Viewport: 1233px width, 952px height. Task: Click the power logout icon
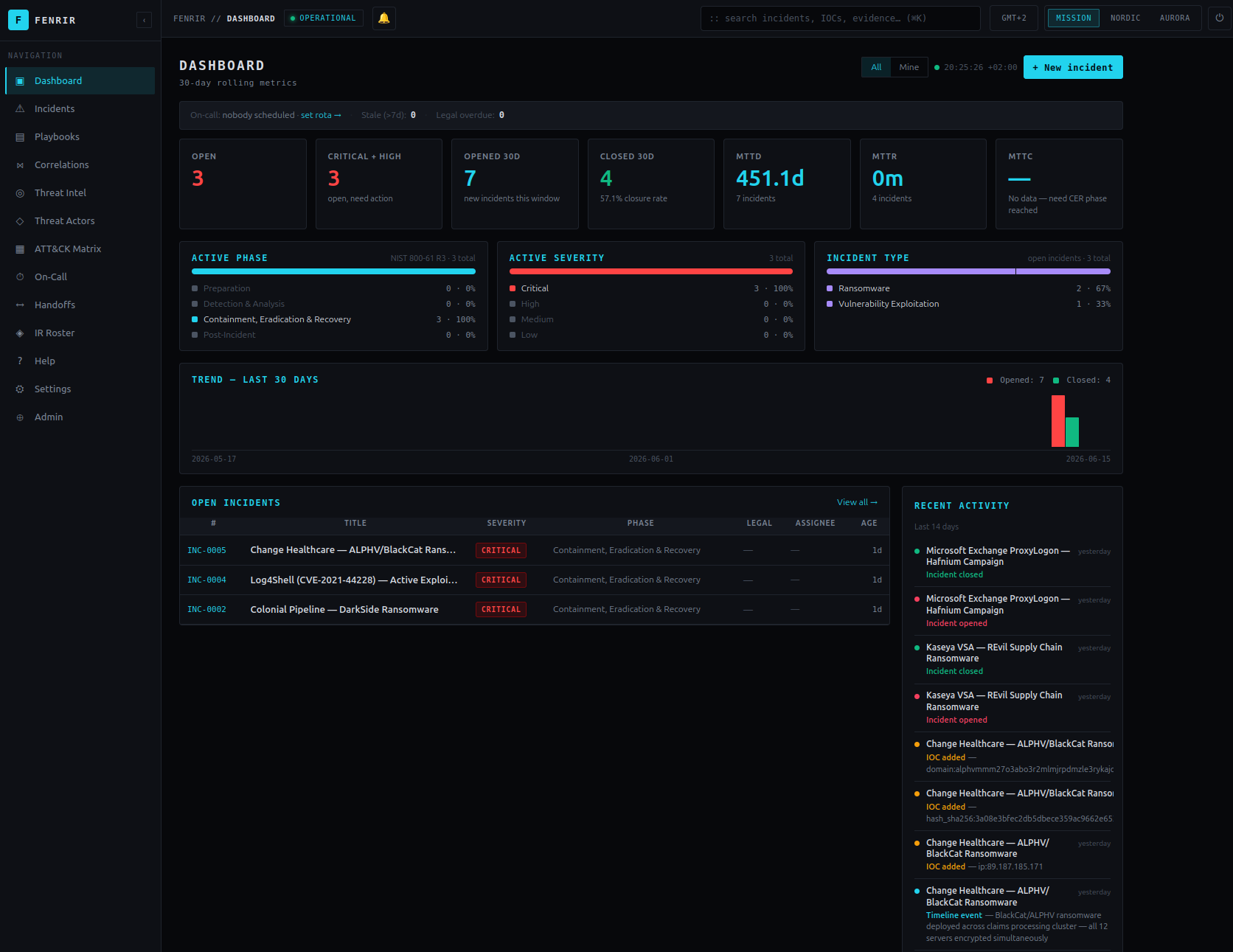[x=1220, y=18]
